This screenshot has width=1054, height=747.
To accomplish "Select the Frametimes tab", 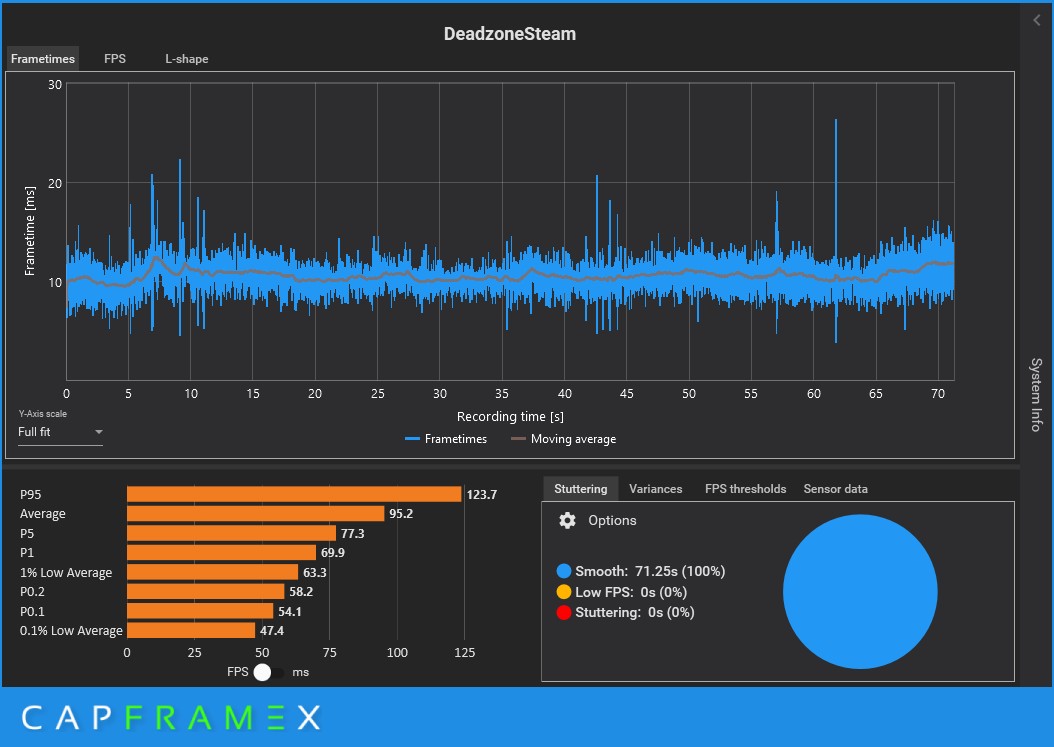I will [x=43, y=58].
